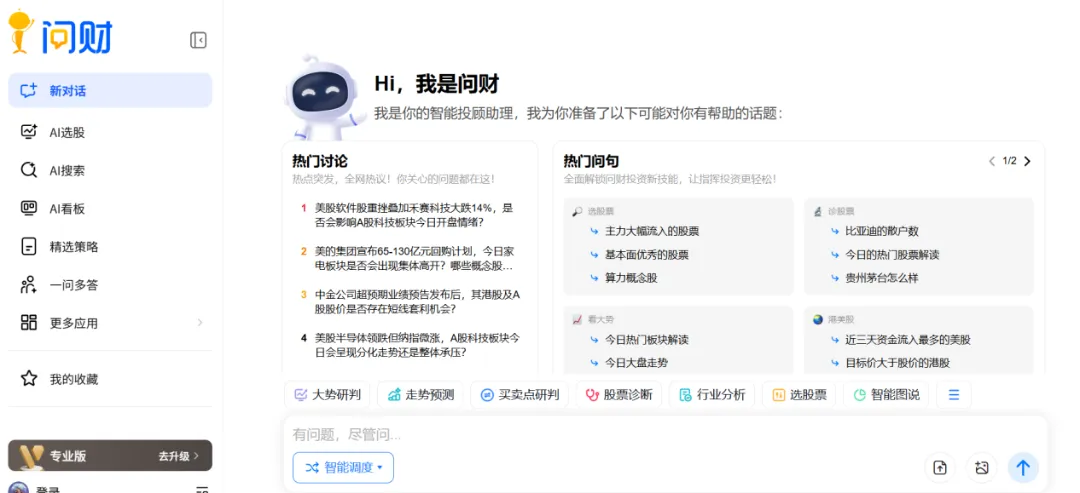Click the screenshot capture icon

[982, 468]
